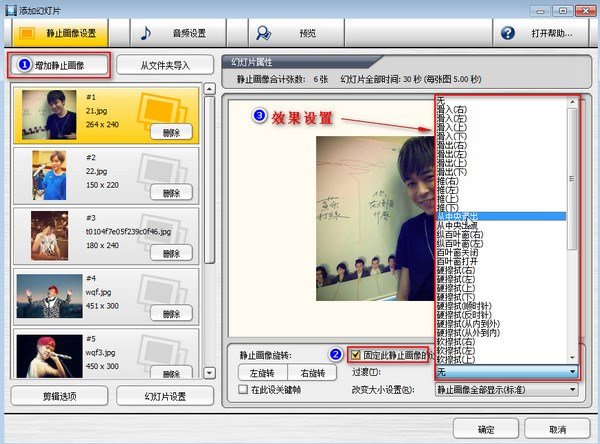This screenshot has height=444, width=600.
Task: Click file name t0104f7e05f239c0f46.jpg
Action: [128, 231]
